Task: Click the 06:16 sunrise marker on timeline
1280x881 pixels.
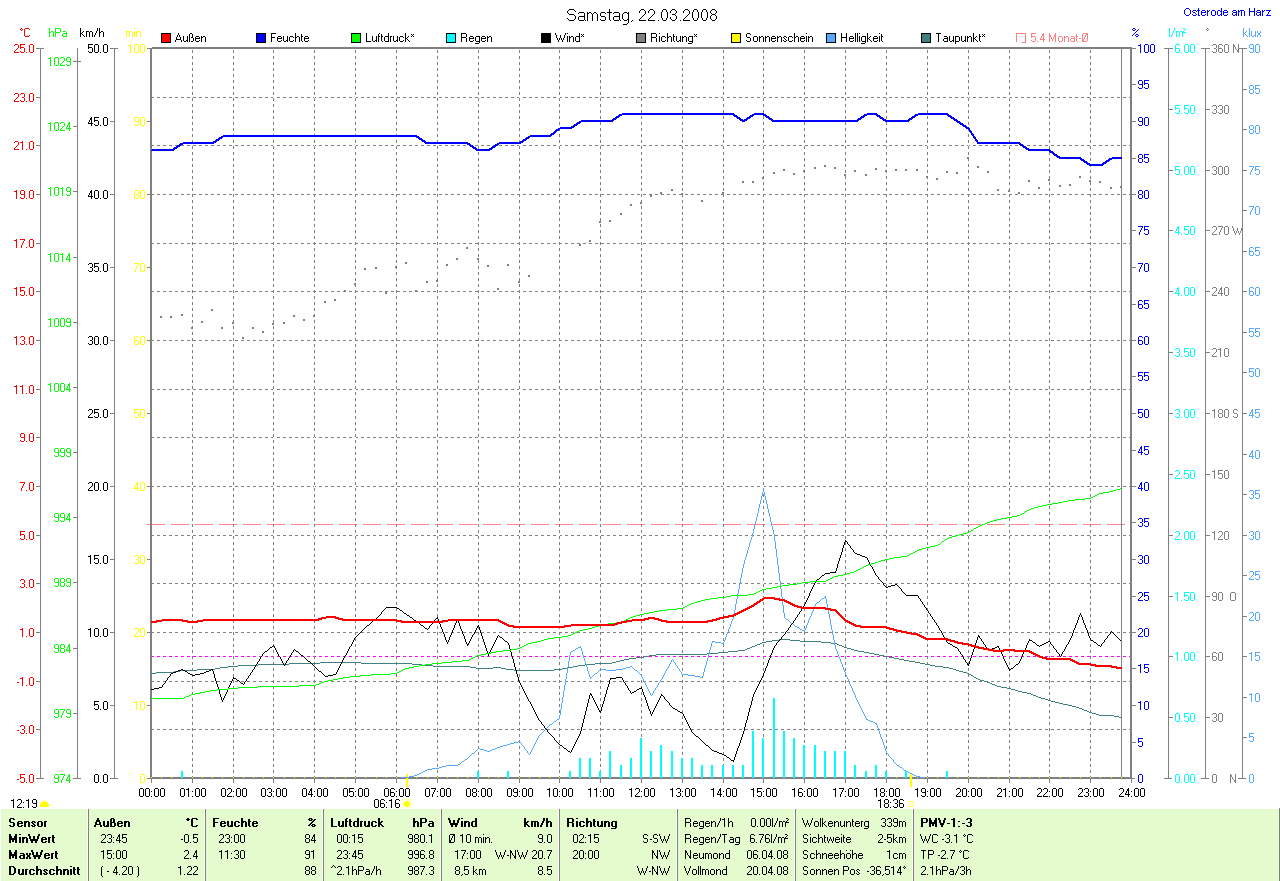Action: tap(387, 803)
